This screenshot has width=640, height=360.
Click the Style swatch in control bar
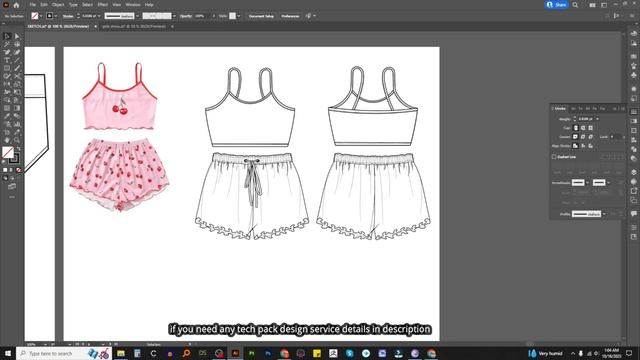coord(232,16)
